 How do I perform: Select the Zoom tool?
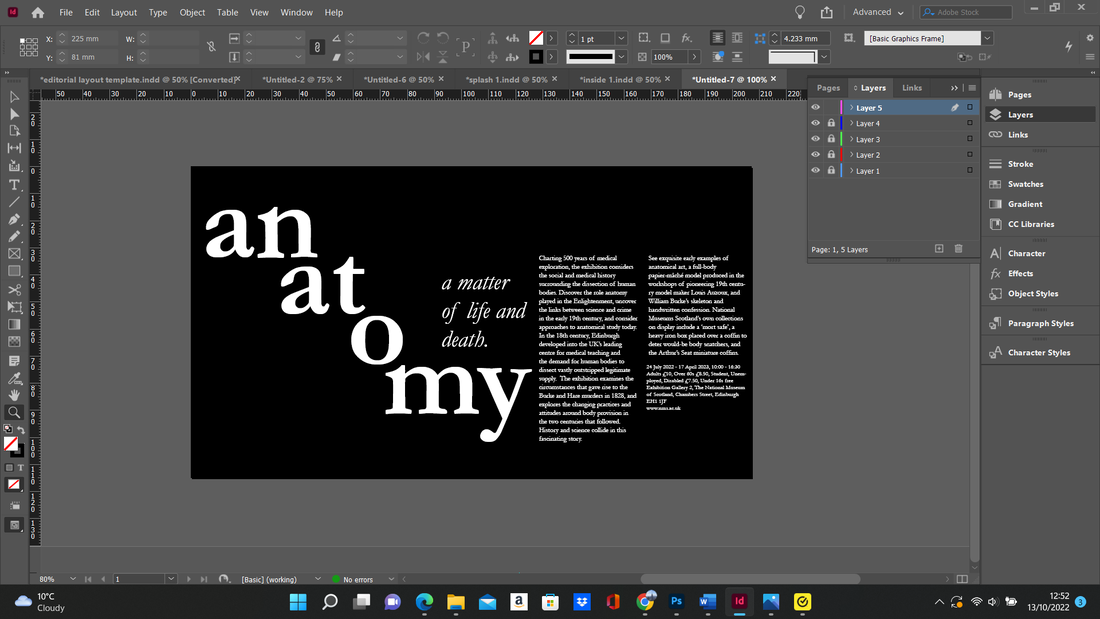[14, 413]
